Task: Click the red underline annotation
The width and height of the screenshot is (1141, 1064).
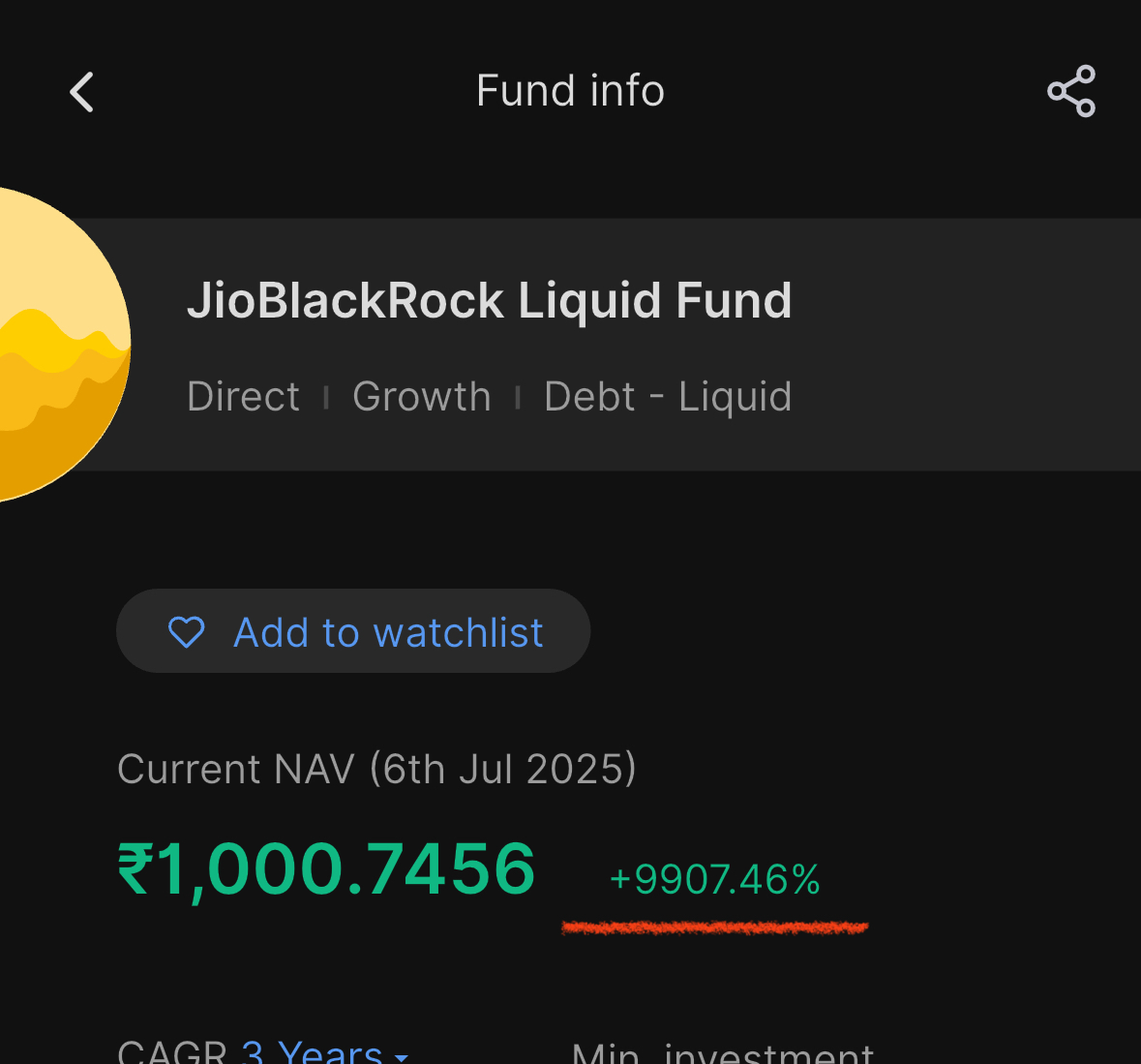Action: pyautogui.click(x=714, y=927)
